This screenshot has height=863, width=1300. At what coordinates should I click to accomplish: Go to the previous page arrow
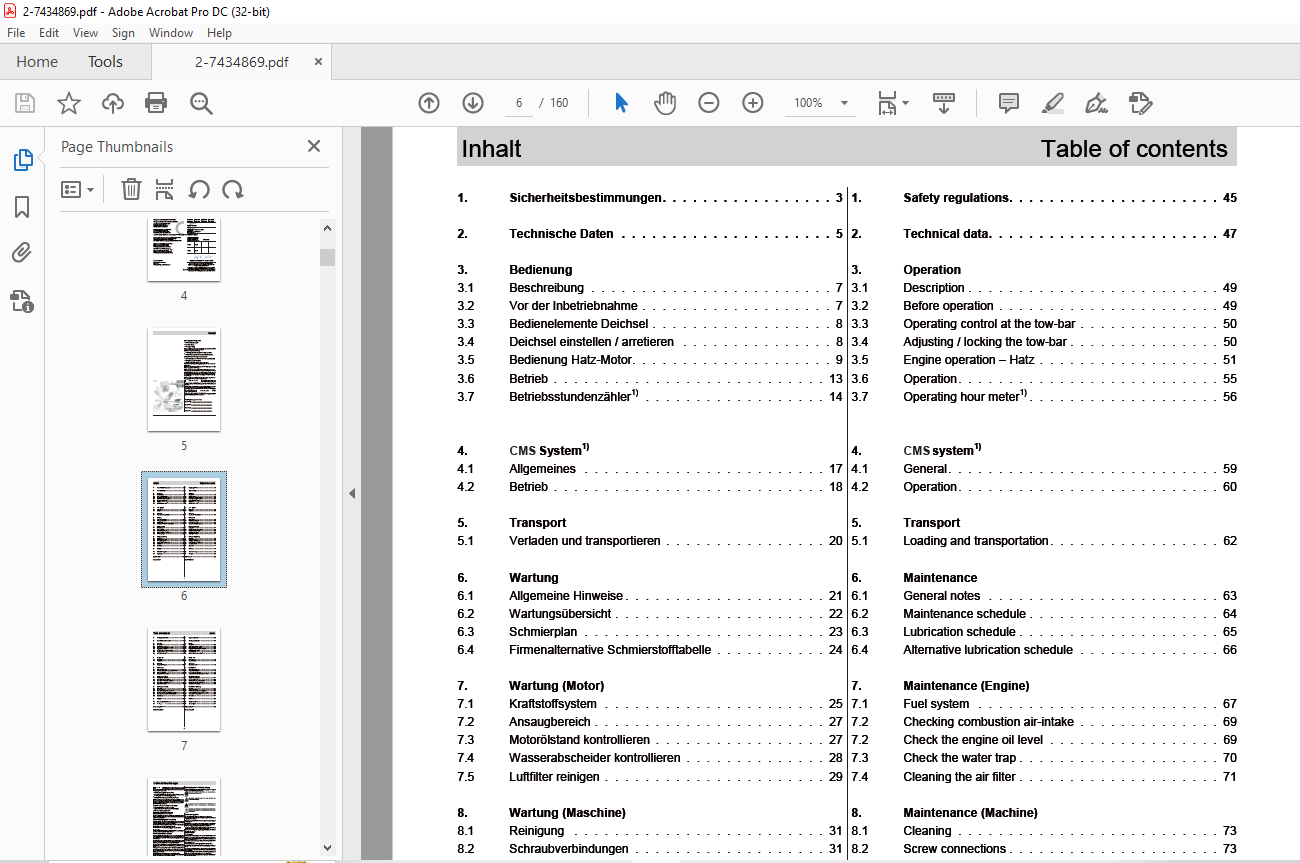(x=429, y=103)
